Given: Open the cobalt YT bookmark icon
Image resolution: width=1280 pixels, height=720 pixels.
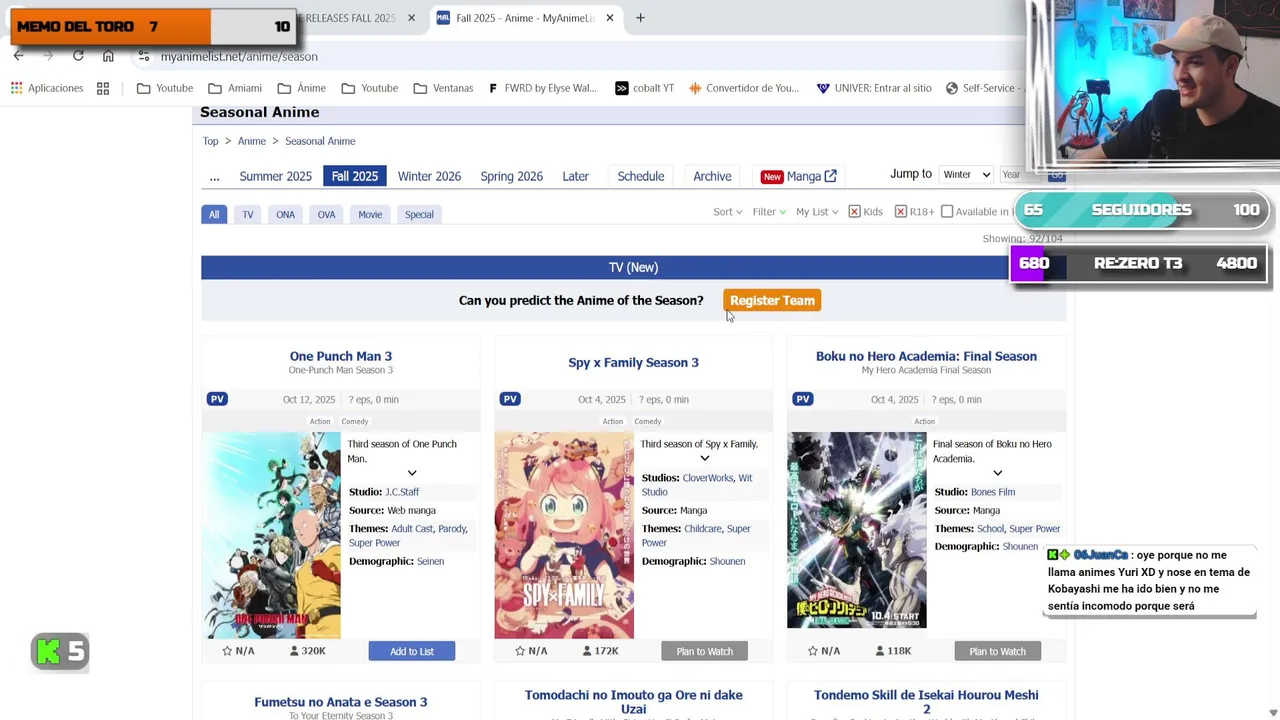Looking at the screenshot, I should (621, 88).
